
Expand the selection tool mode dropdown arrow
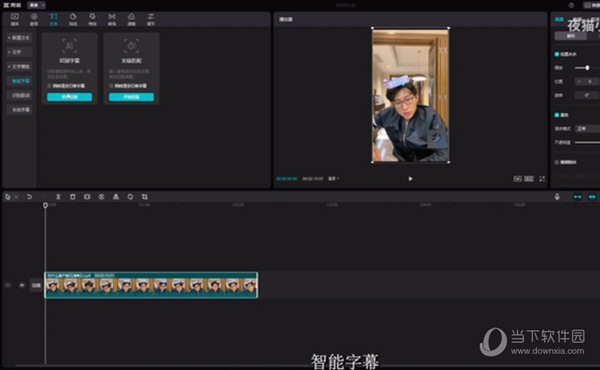(x=16, y=197)
